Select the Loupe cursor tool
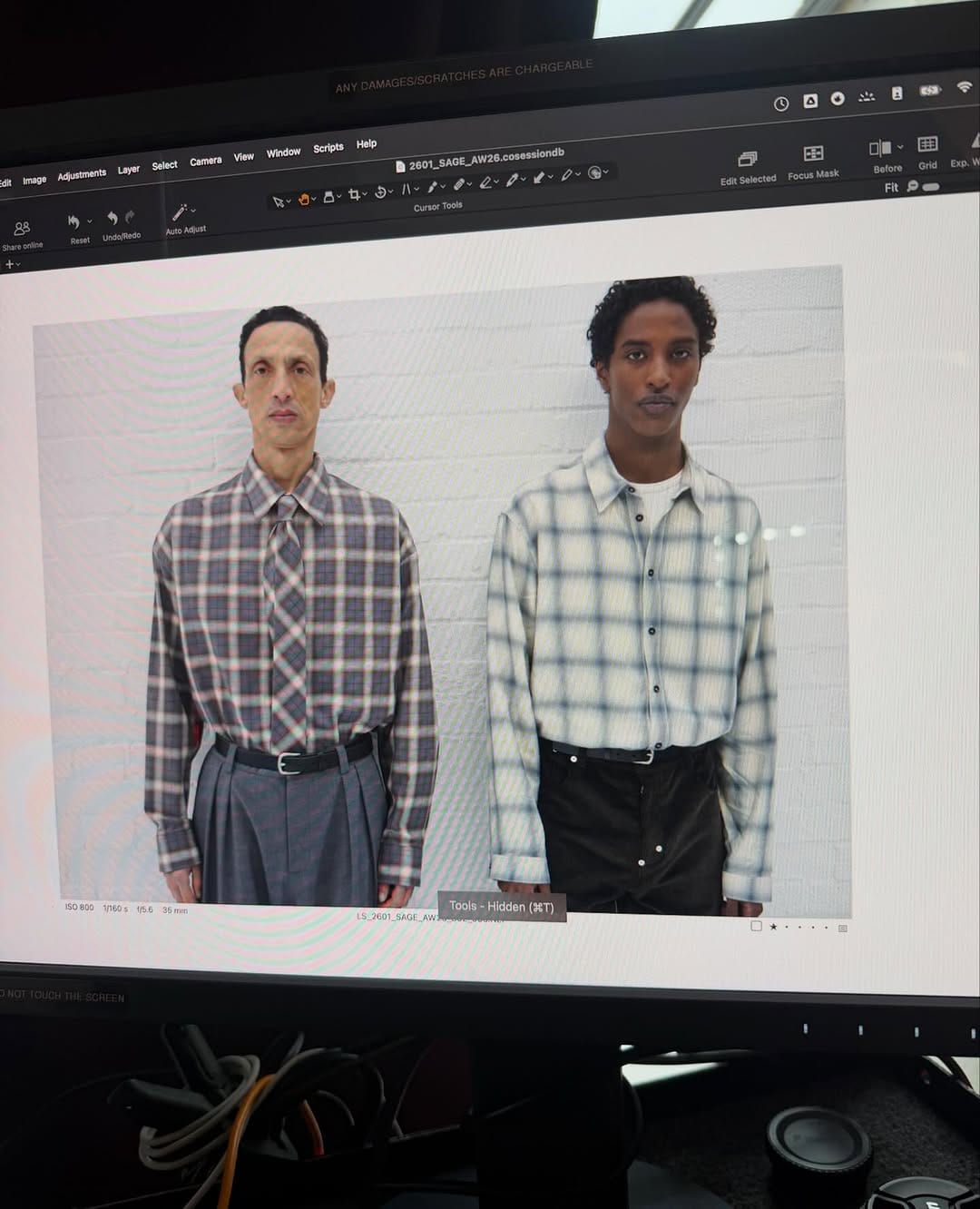 [x=329, y=196]
